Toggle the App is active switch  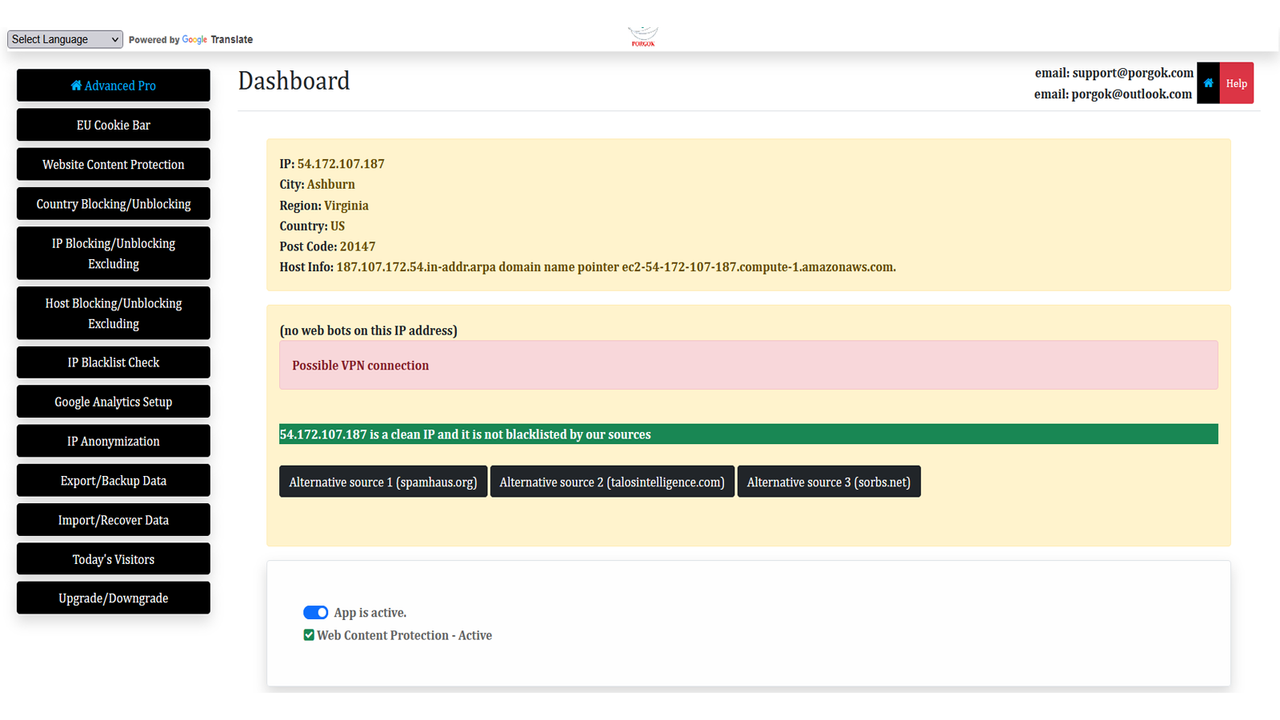315,612
